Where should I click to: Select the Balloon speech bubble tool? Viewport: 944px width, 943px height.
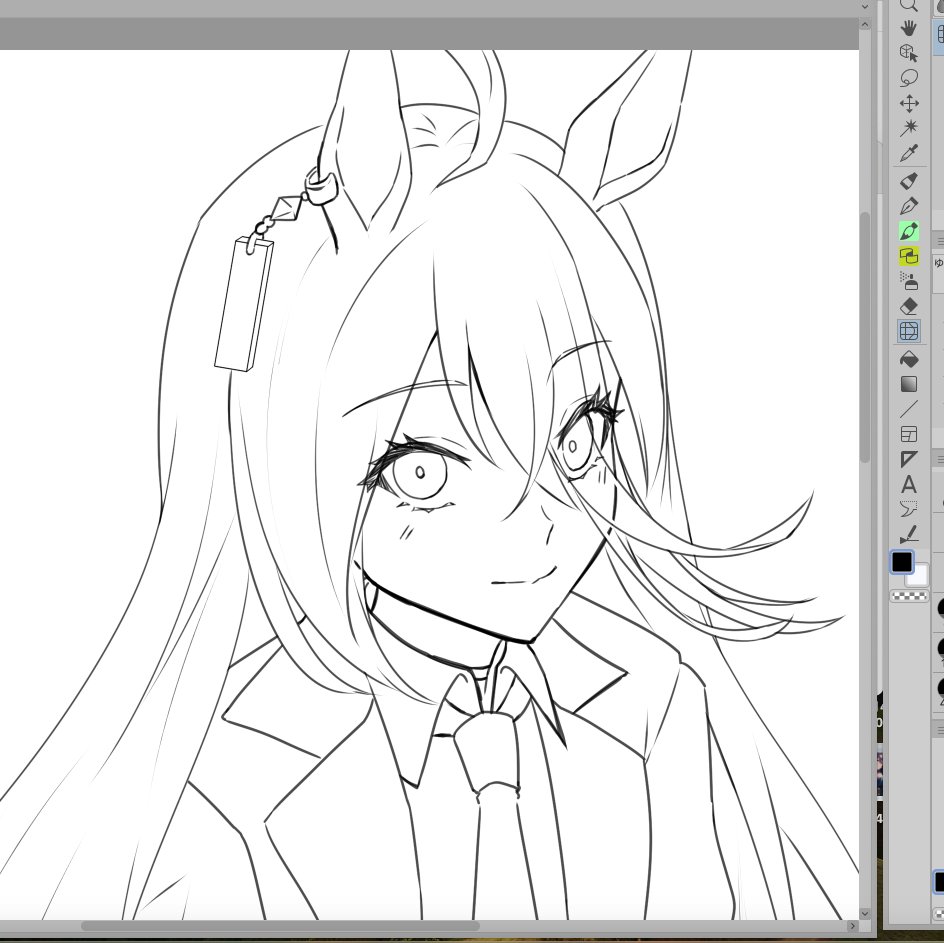point(908,509)
